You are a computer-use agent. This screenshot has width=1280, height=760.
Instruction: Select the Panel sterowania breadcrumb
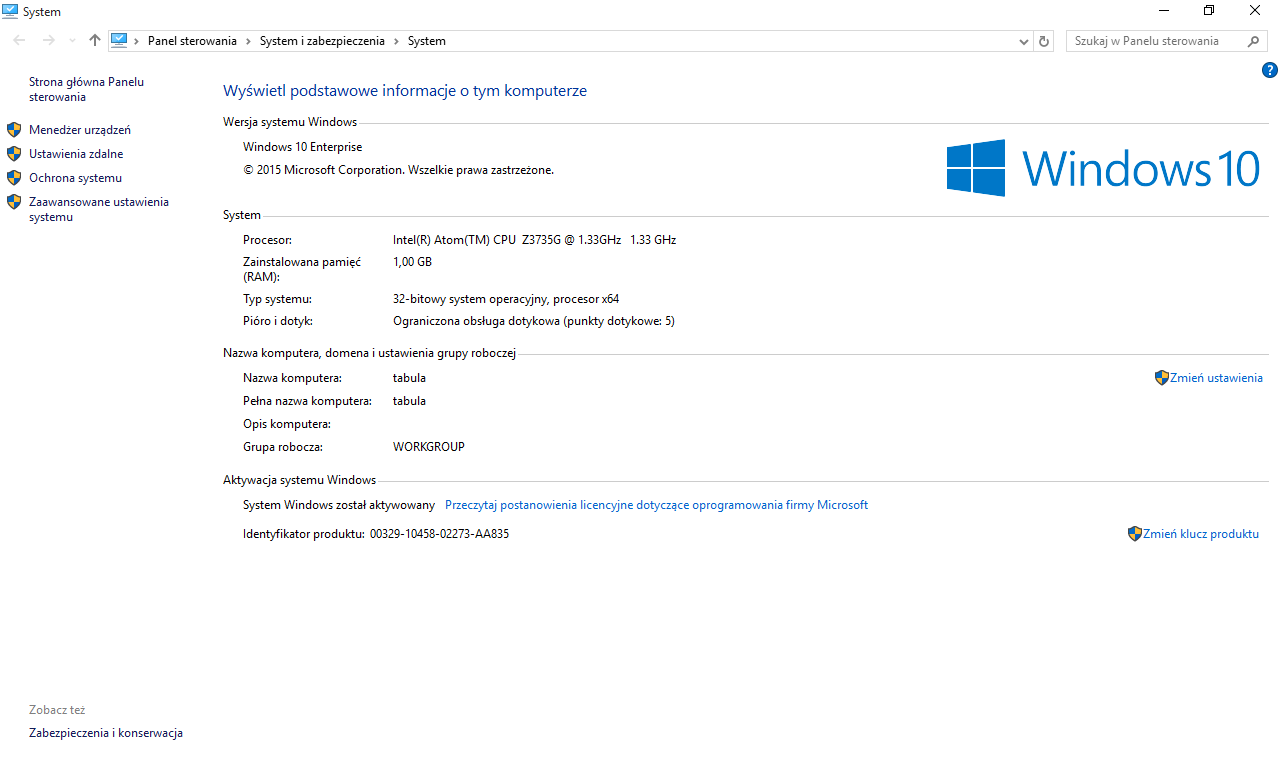(192, 41)
